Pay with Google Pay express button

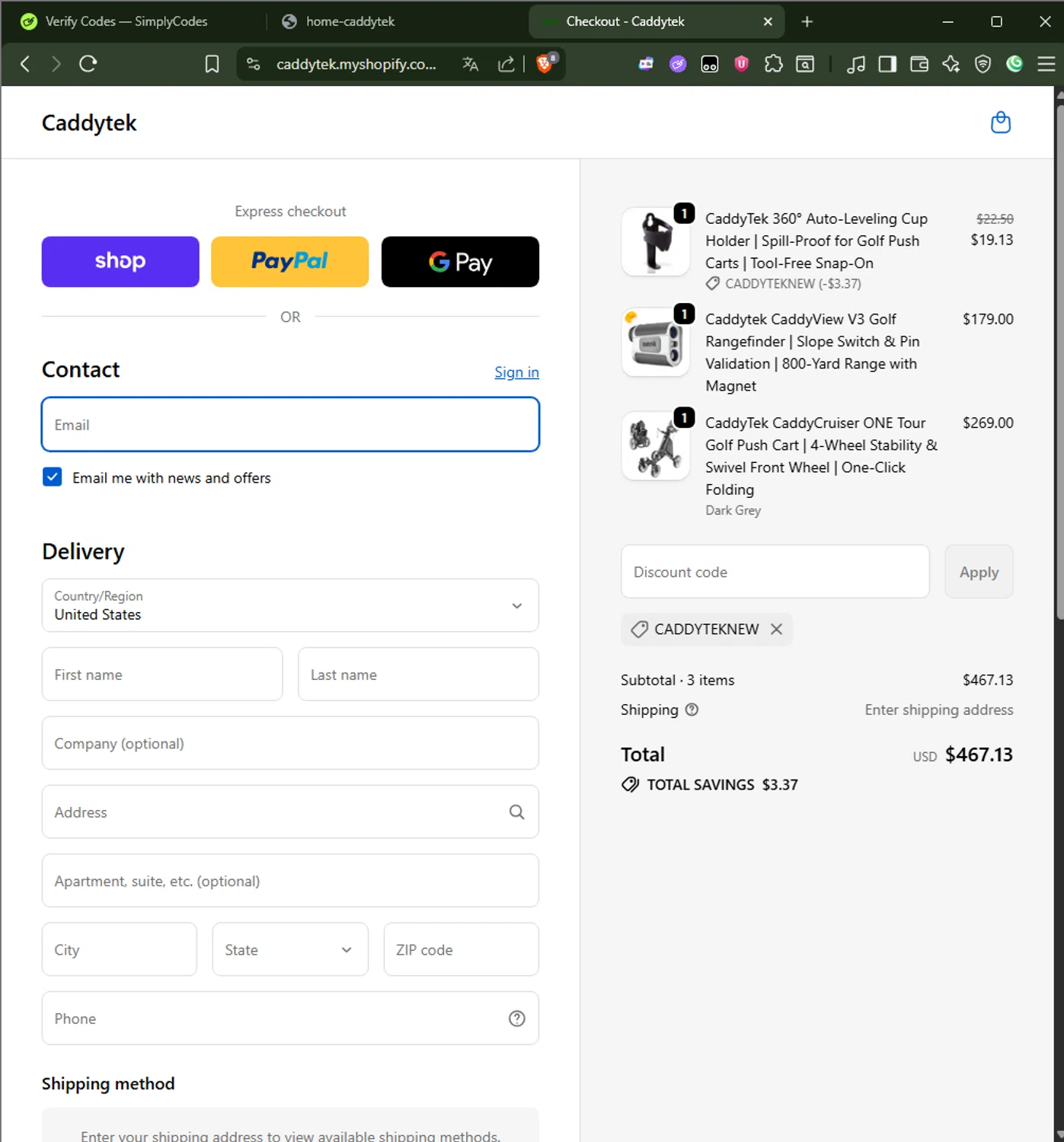[x=460, y=261]
